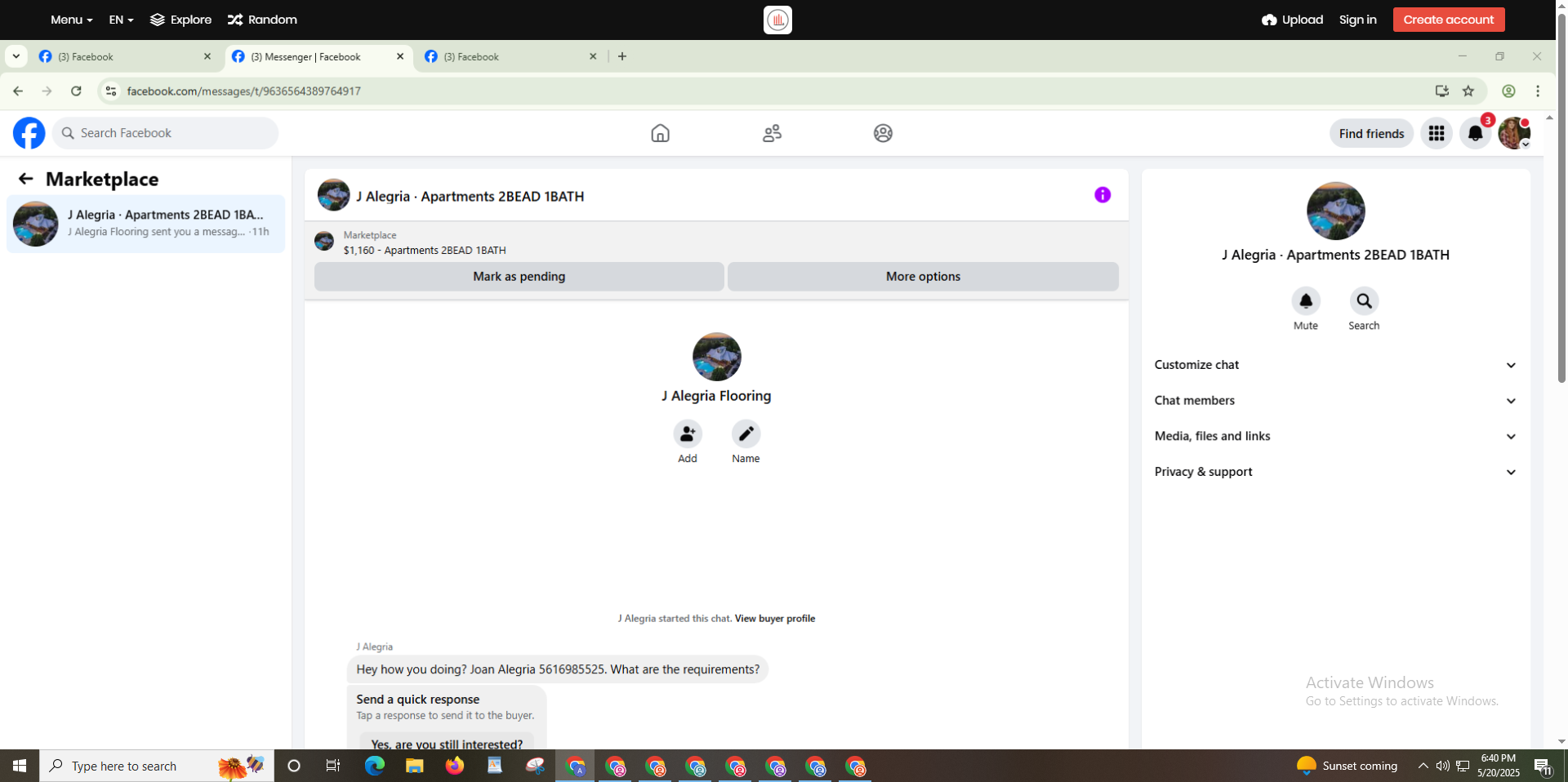
Task: Open the Facebook apps grid menu
Action: 1437,133
